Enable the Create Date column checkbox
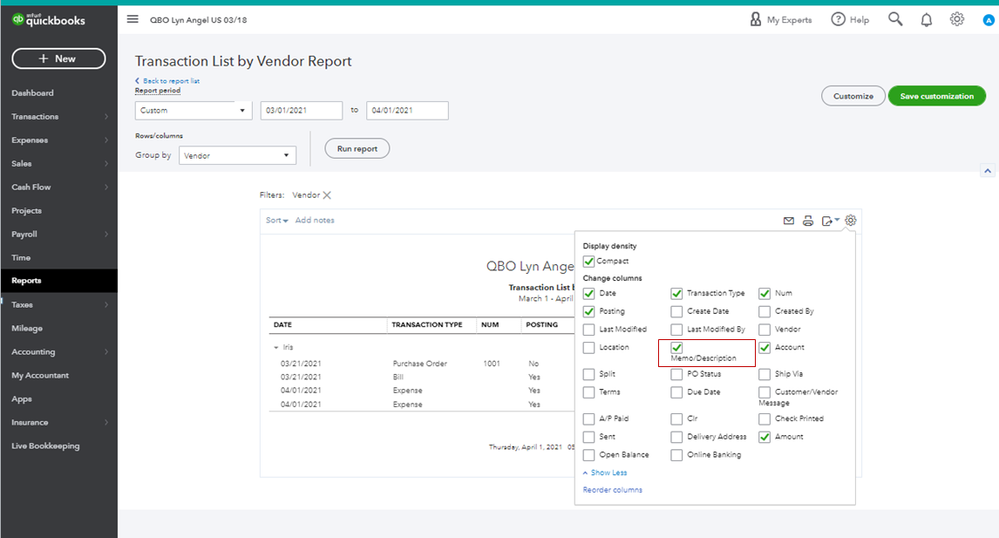999x538 pixels. (x=677, y=311)
